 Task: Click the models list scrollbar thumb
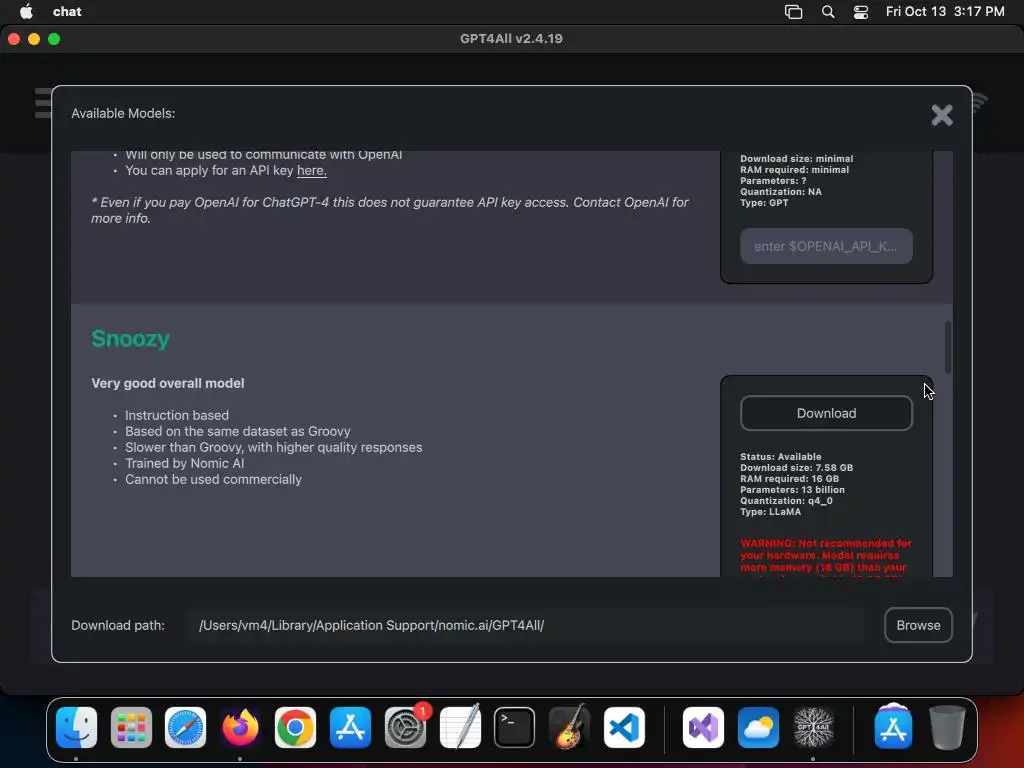tap(948, 347)
